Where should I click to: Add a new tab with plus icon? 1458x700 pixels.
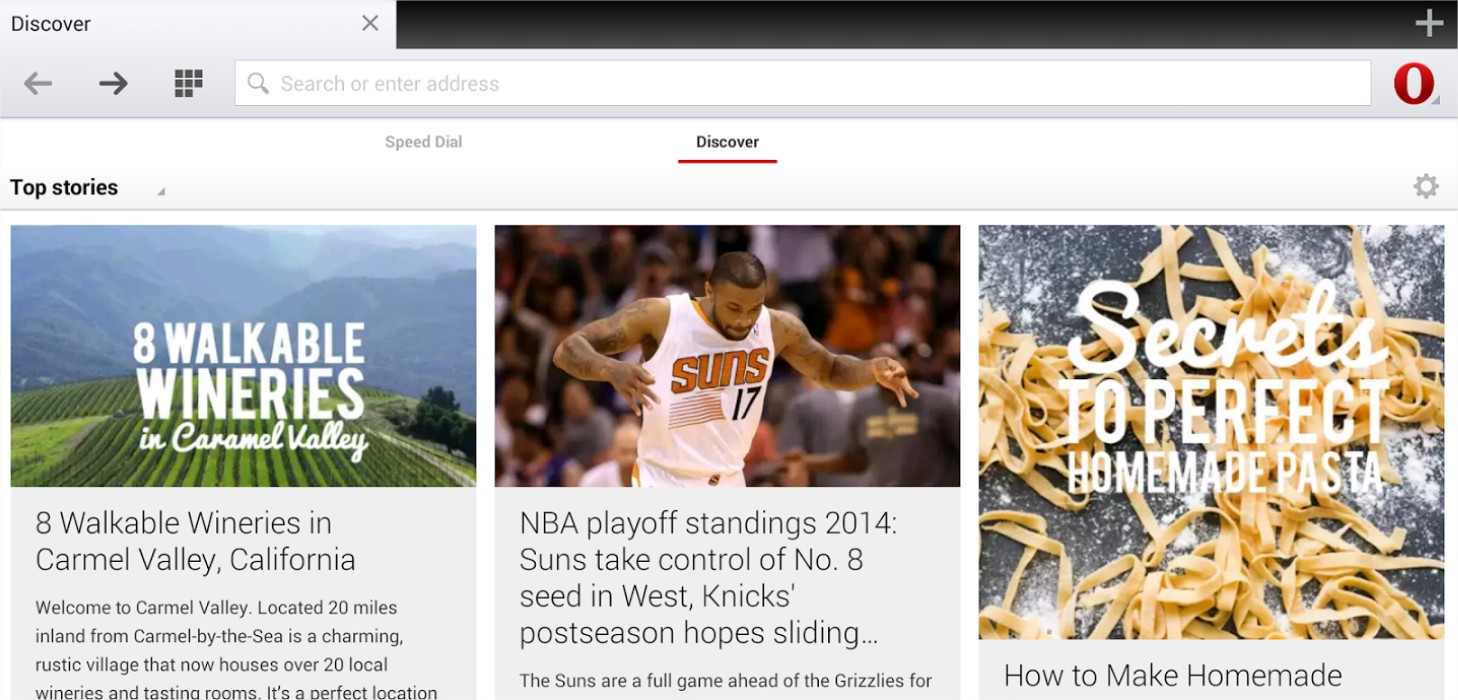click(x=1429, y=24)
